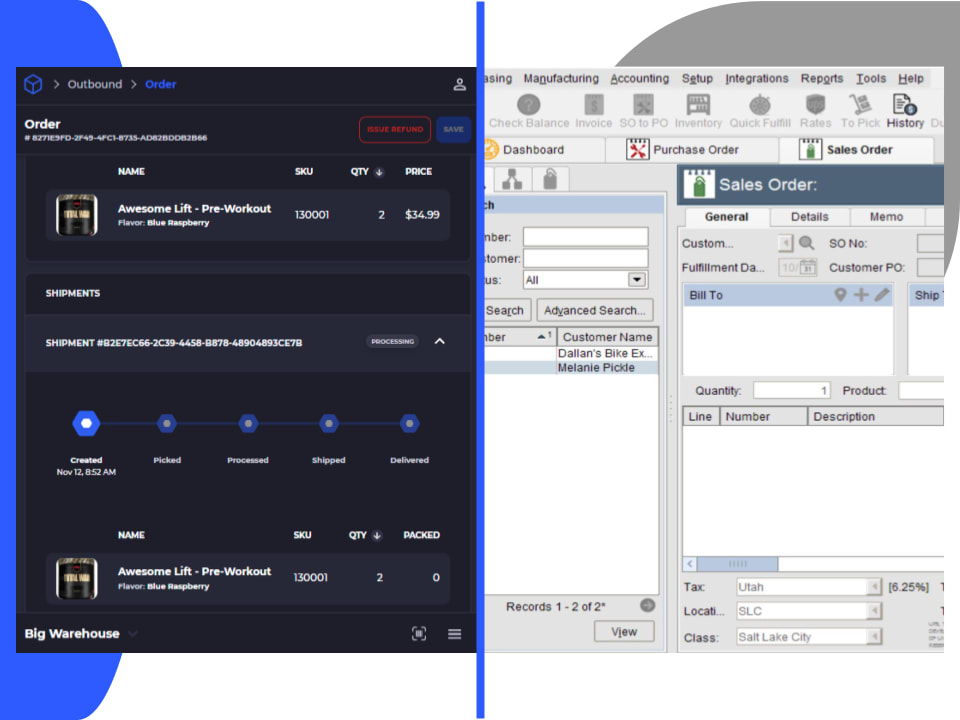Open the Class Salt Lake City dropdown arrow
Viewport: 960px width, 720px height.
coord(875,637)
